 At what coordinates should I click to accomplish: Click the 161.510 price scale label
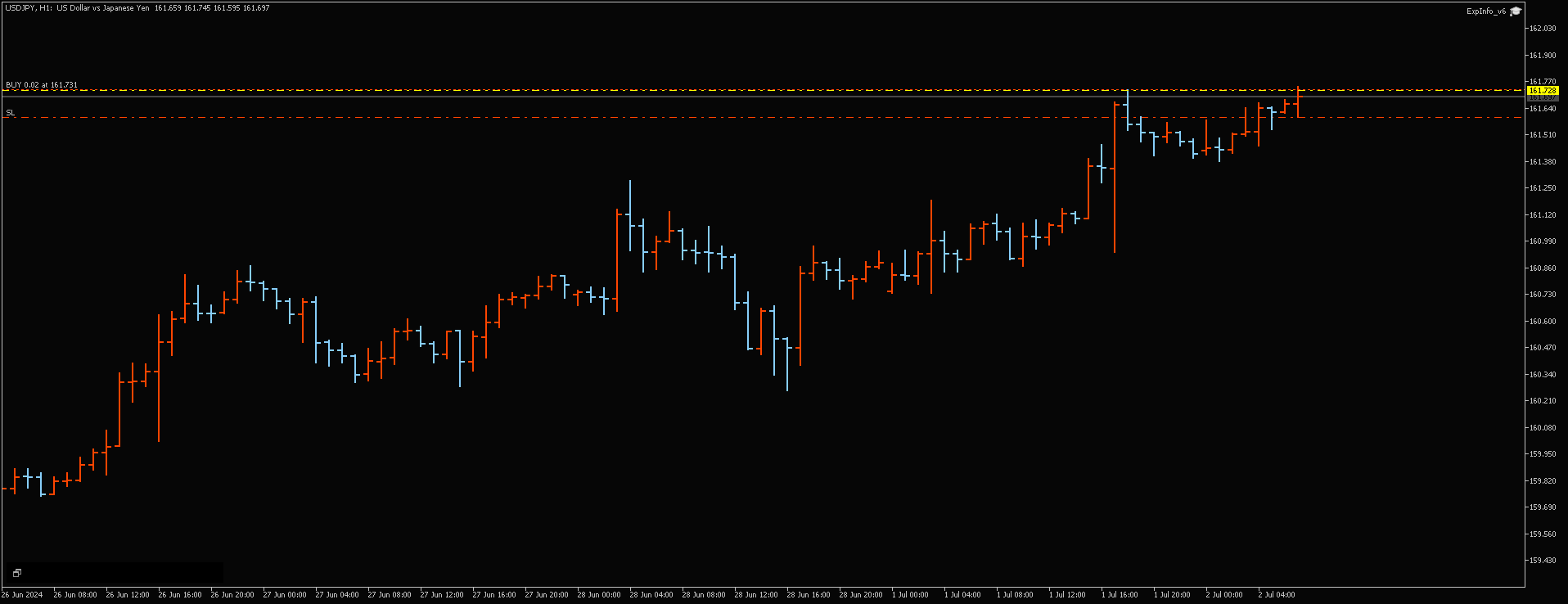pyautogui.click(x=1543, y=135)
